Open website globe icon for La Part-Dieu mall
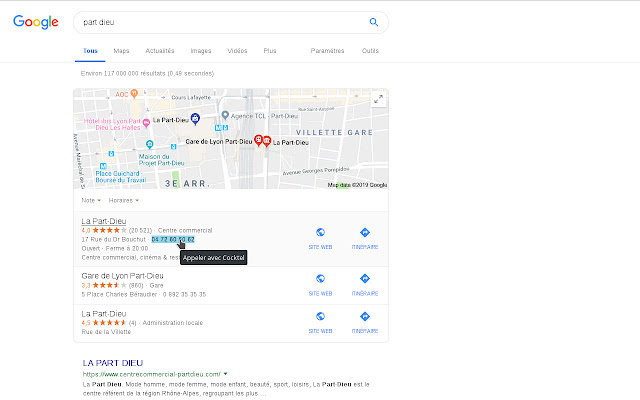The image size is (640, 400). point(320,232)
